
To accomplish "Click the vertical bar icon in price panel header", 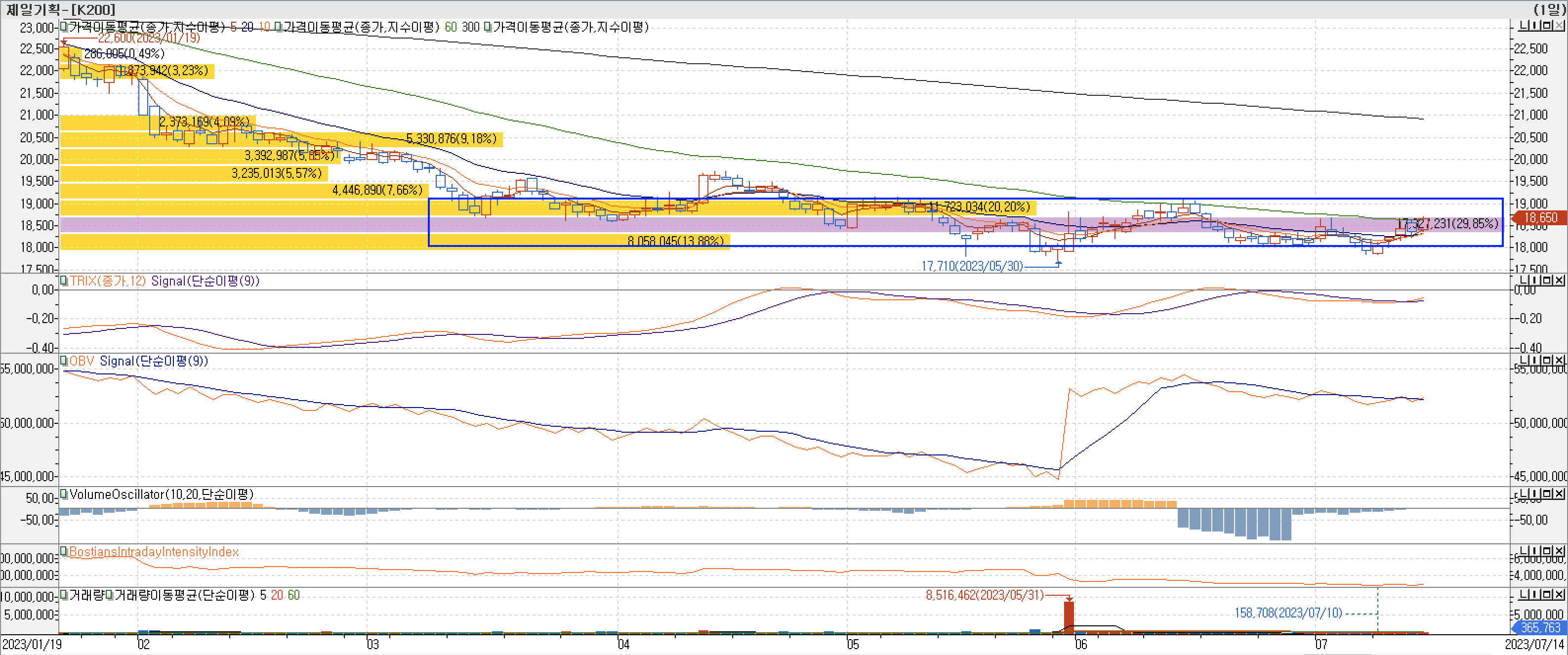I will [1534, 26].
